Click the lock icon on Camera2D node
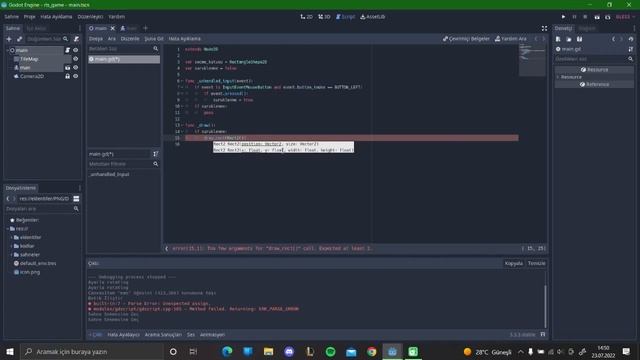The width and height of the screenshot is (640, 360). coord(67,76)
